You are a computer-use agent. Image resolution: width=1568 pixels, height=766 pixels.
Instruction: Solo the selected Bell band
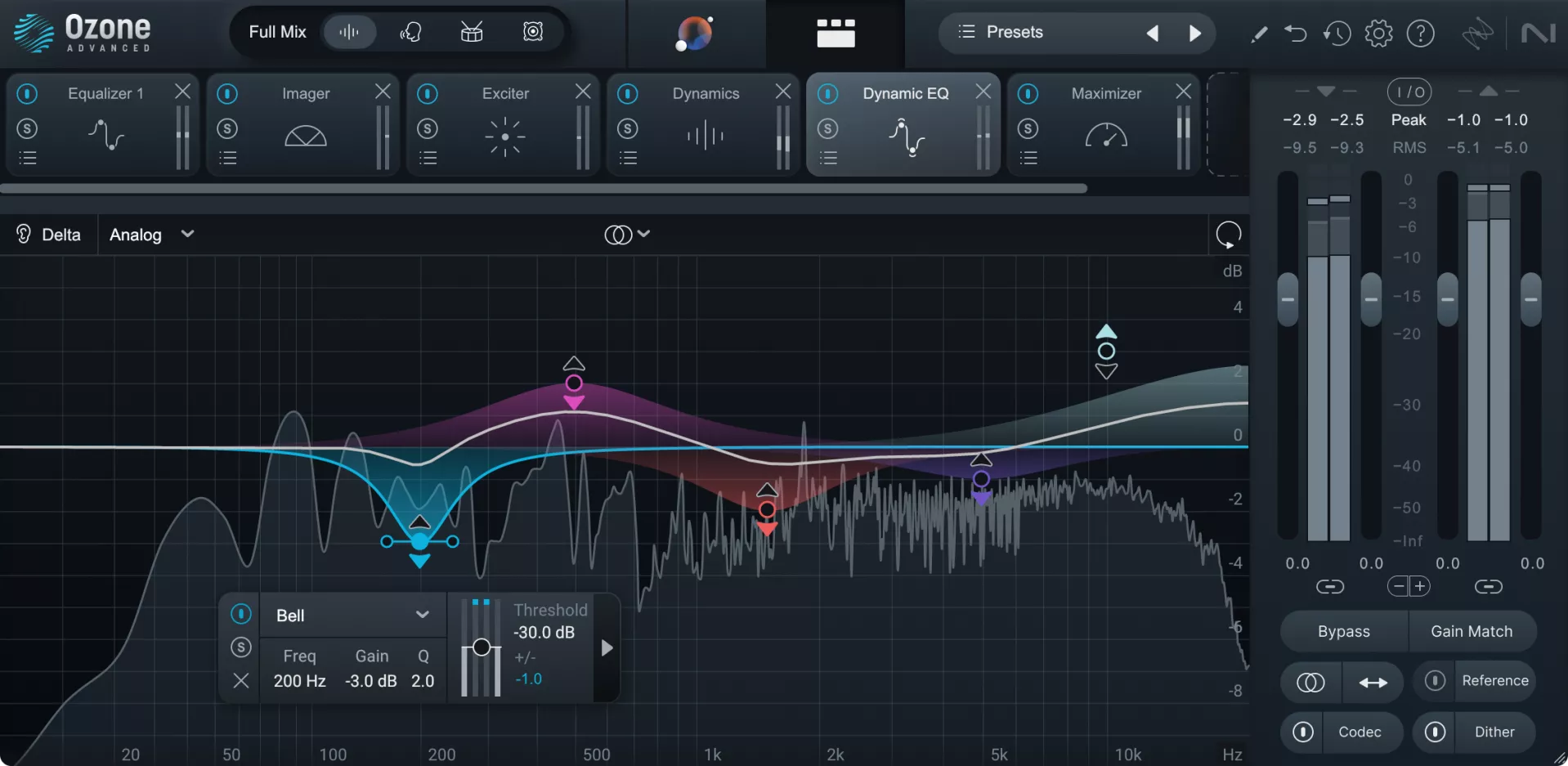pyautogui.click(x=240, y=647)
